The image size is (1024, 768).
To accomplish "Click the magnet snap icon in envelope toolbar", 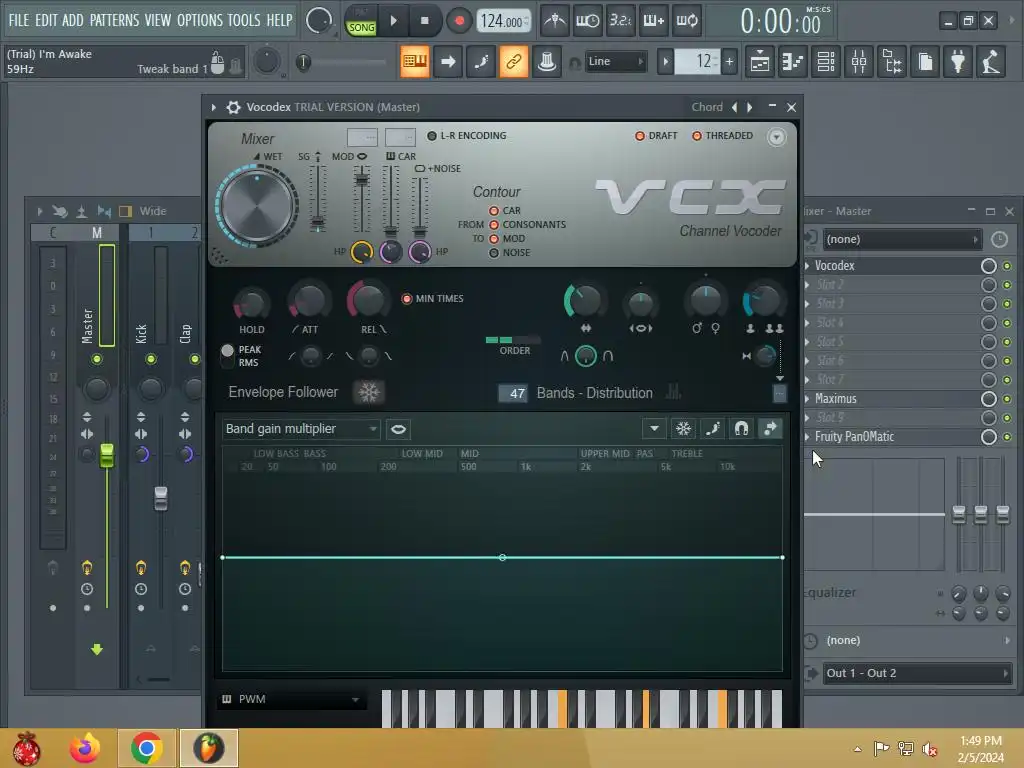I will coord(741,429).
